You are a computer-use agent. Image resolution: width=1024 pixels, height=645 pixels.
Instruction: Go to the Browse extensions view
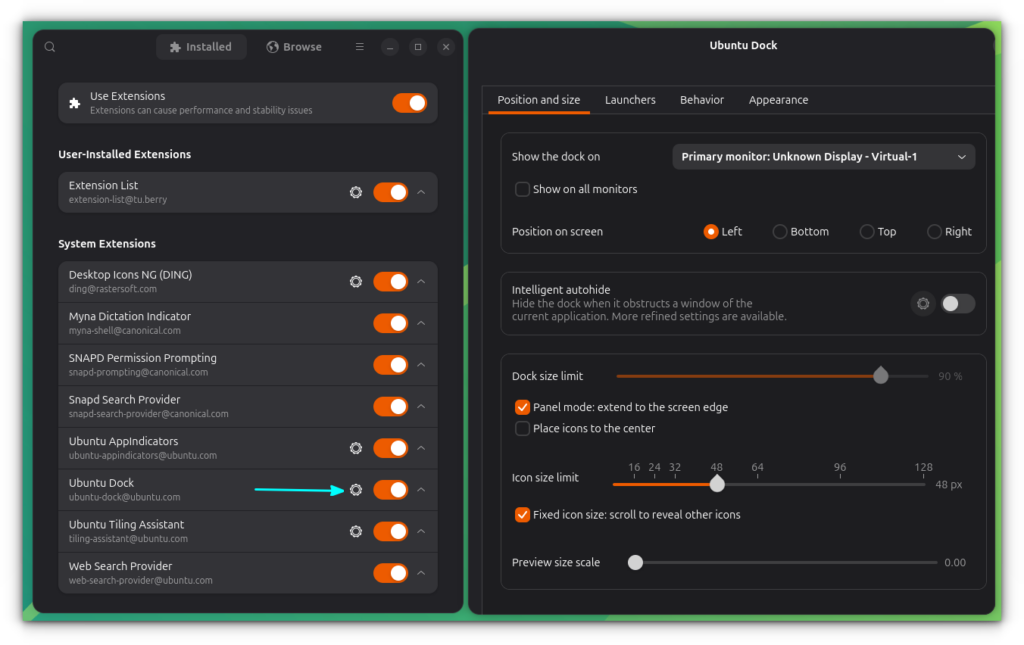[295, 47]
